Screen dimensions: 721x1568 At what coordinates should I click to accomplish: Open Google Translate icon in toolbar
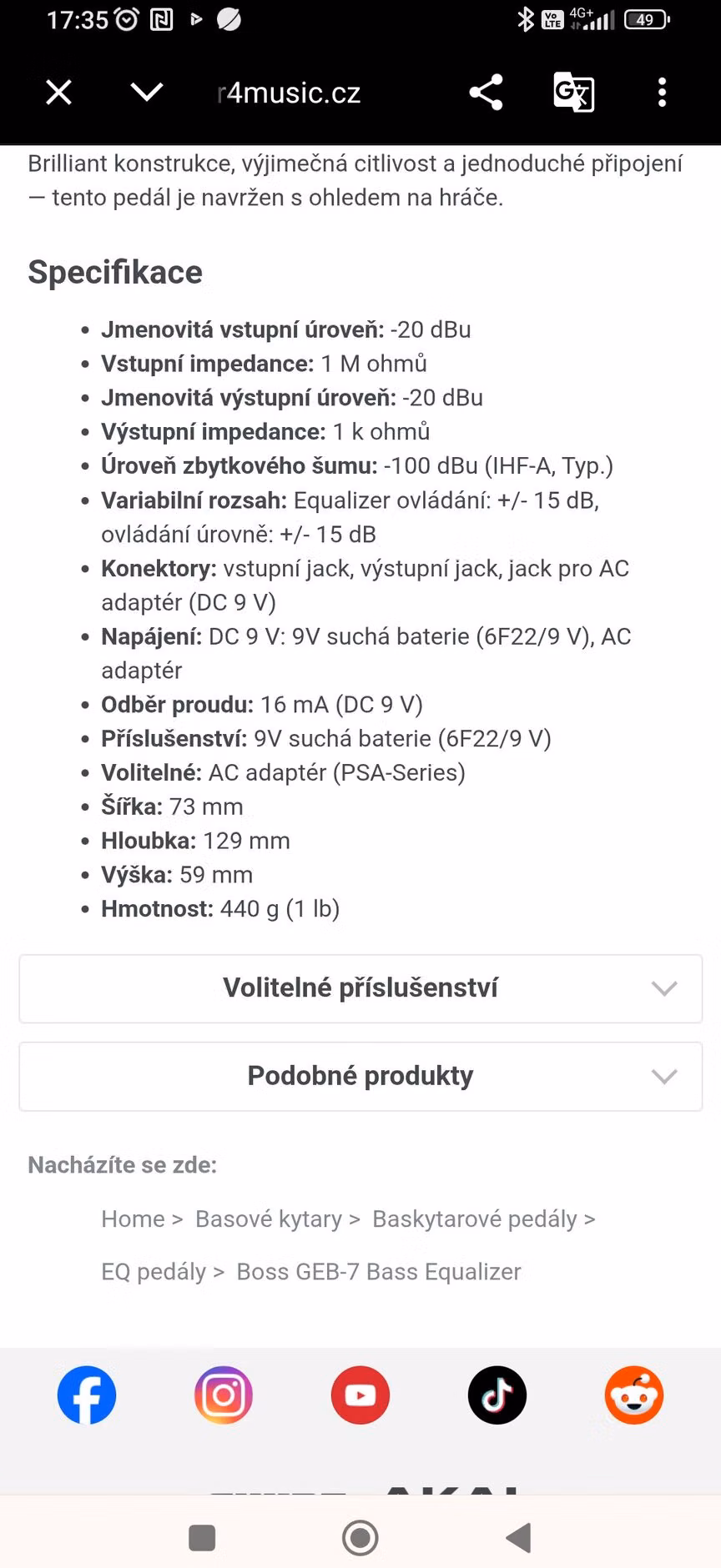[x=574, y=92]
